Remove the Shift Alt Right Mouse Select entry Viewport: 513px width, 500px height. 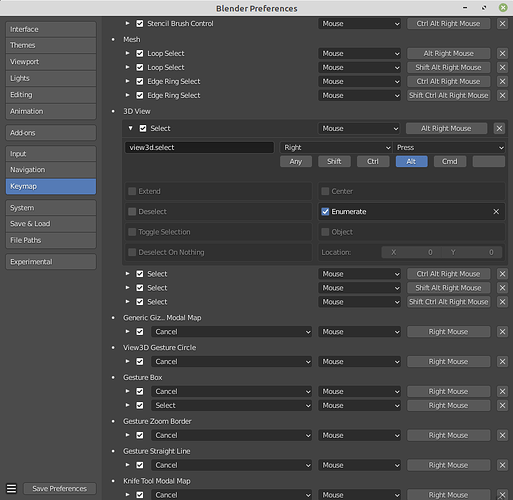click(x=502, y=288)
